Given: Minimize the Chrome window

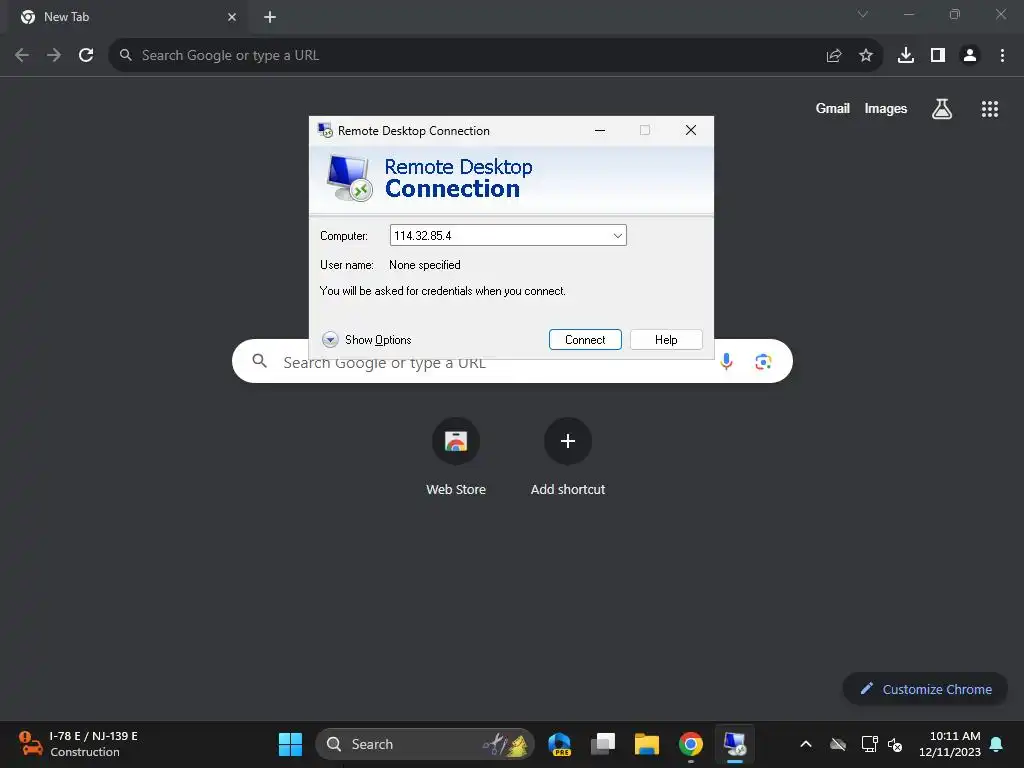Looking at the screenshot, I should [908, 14].
